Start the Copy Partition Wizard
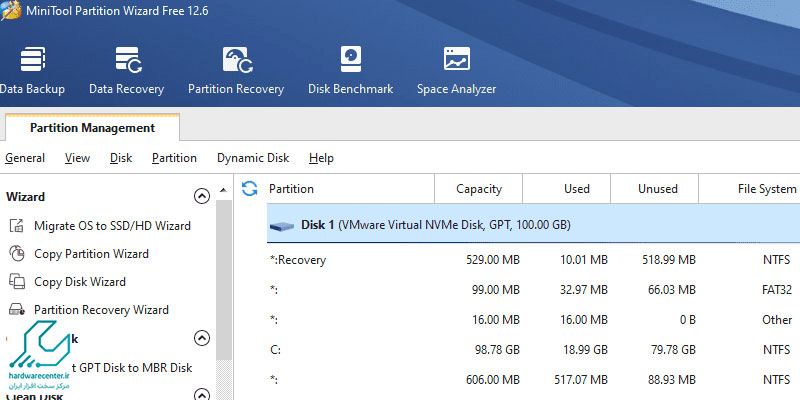The height and width of the screenshot is (400, 800). [x=91, y=254]
